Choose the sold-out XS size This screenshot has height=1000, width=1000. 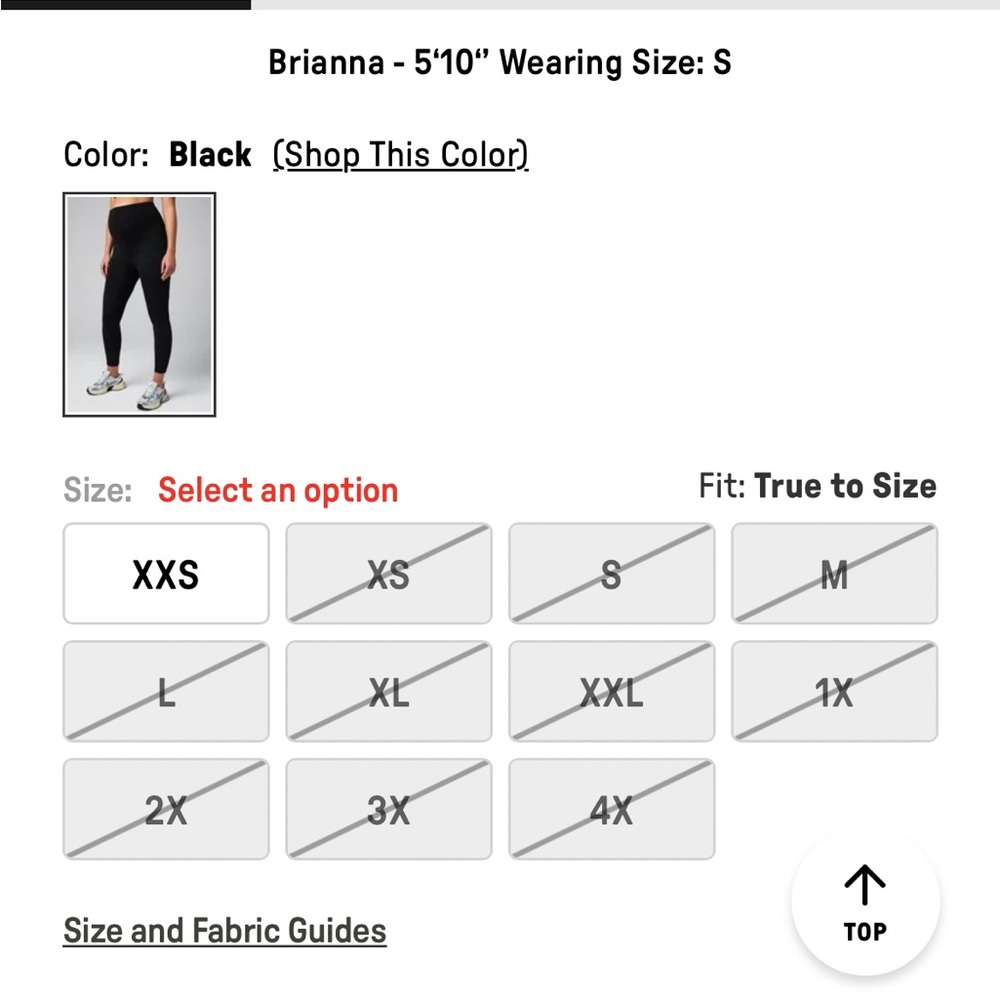tap(388, 574)
